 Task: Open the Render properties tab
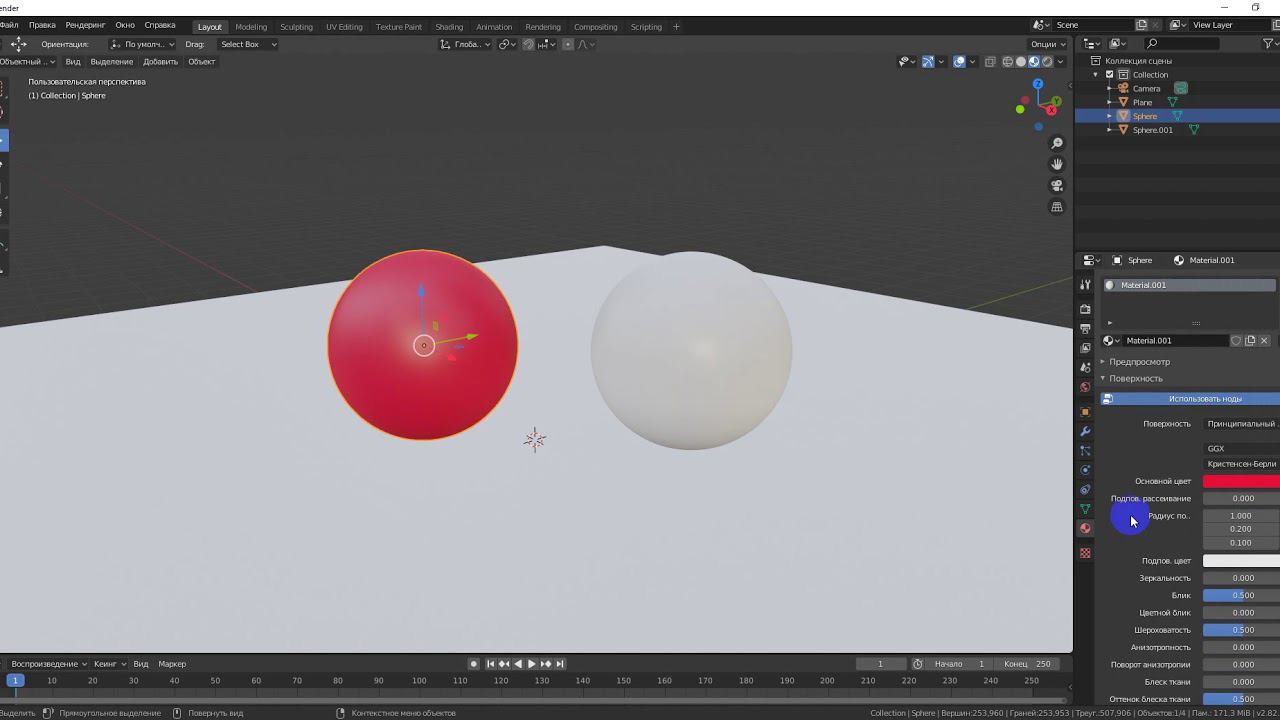tap(1085, 309)
